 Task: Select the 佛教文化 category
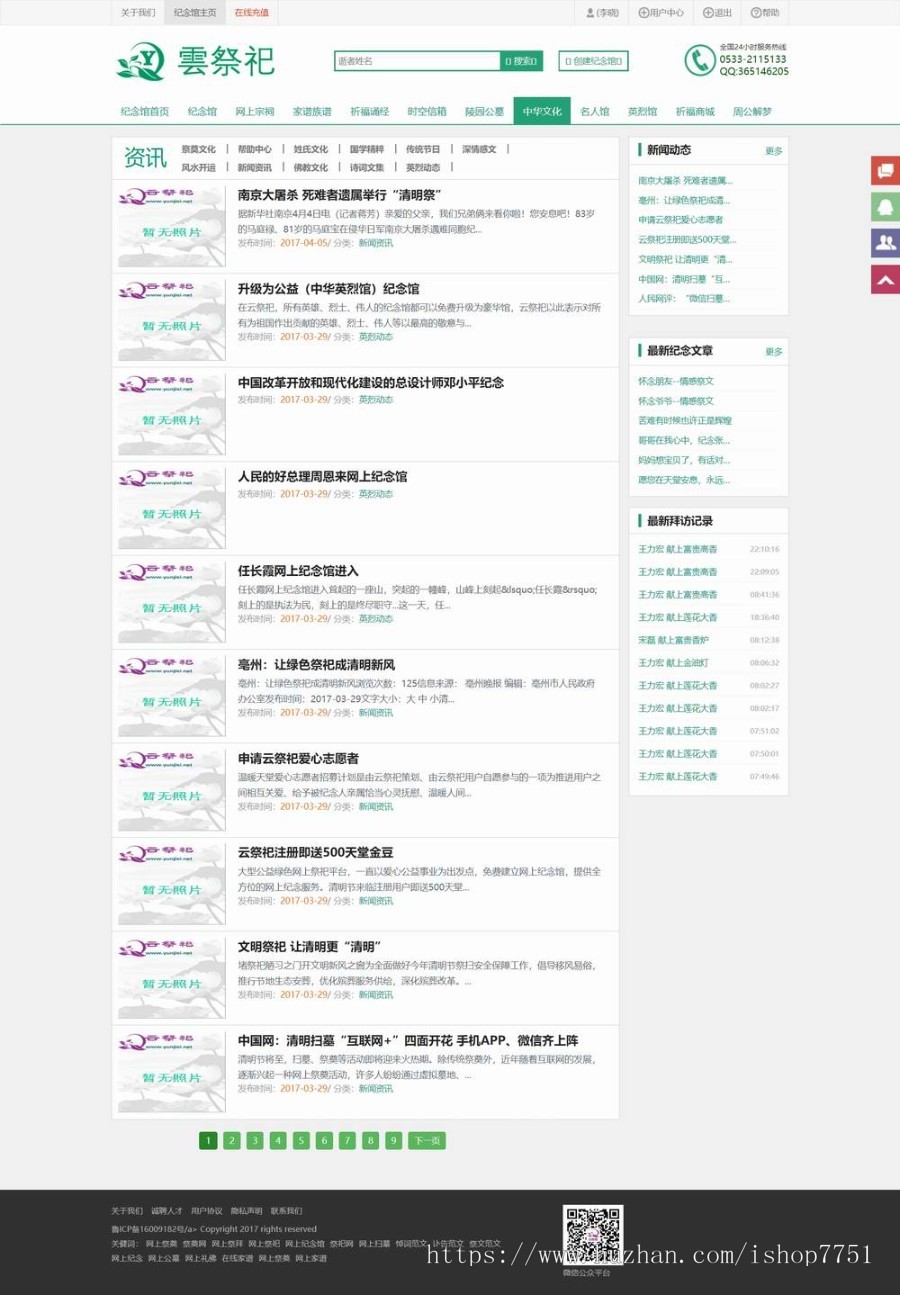pos(311,168)
